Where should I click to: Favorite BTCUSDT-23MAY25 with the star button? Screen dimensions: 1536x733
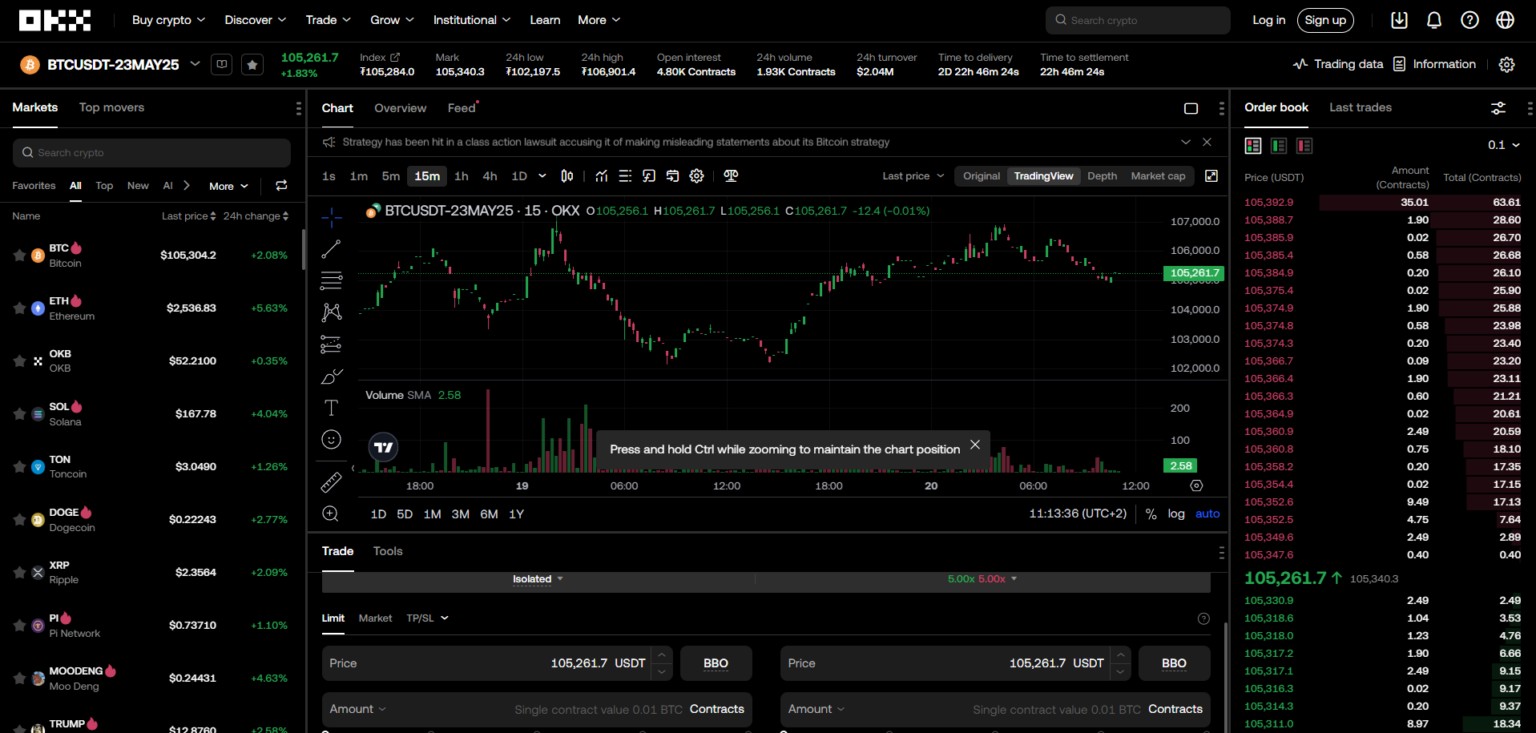click(253, 64)
